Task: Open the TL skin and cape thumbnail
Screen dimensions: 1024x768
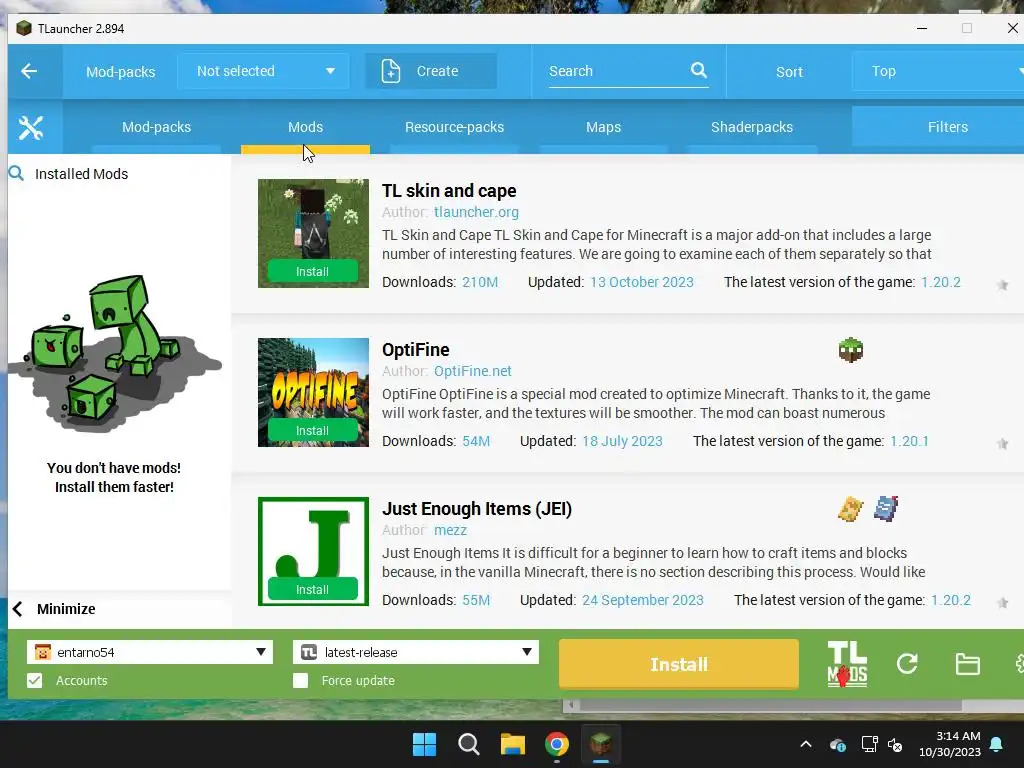Action: [x=313, y=233]
